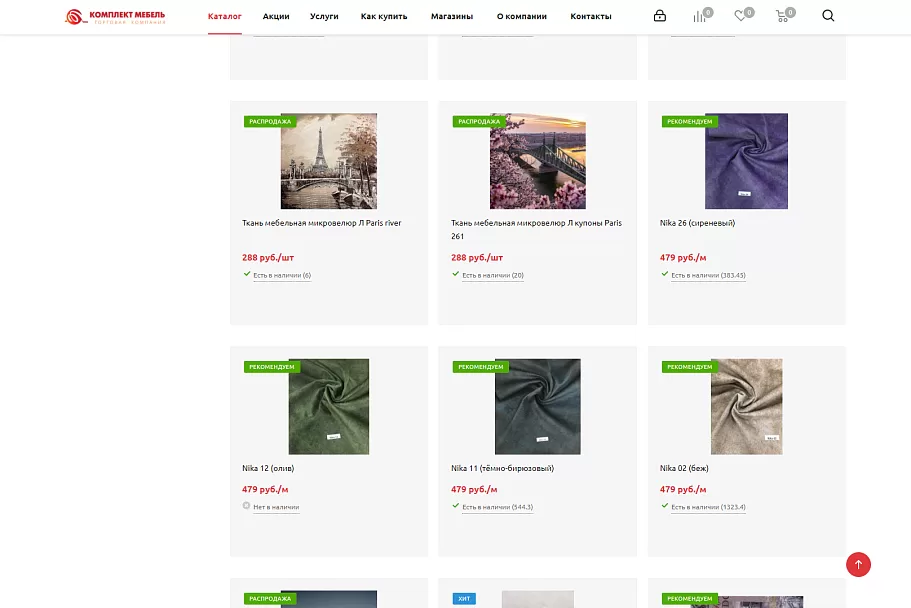Open the comparison bar chart icon
This screenshot has width=911, height=608.
(699, 16)
